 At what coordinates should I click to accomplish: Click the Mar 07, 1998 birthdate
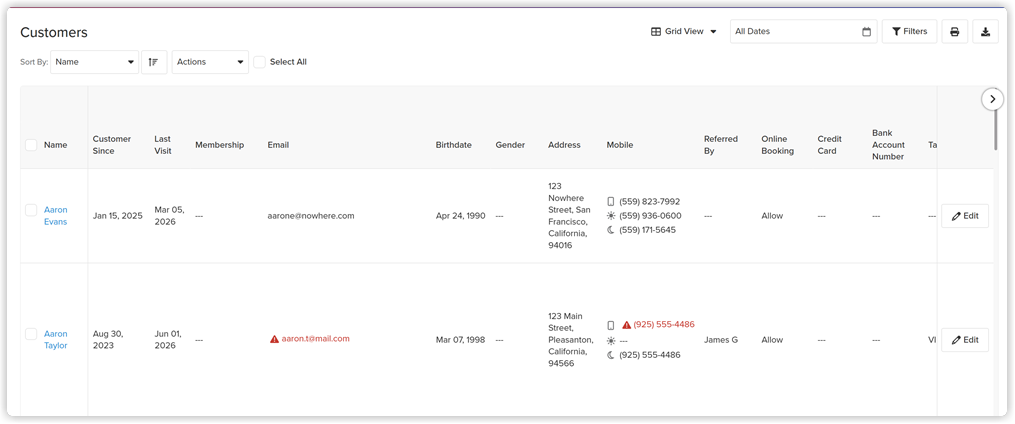pos(460,340)
